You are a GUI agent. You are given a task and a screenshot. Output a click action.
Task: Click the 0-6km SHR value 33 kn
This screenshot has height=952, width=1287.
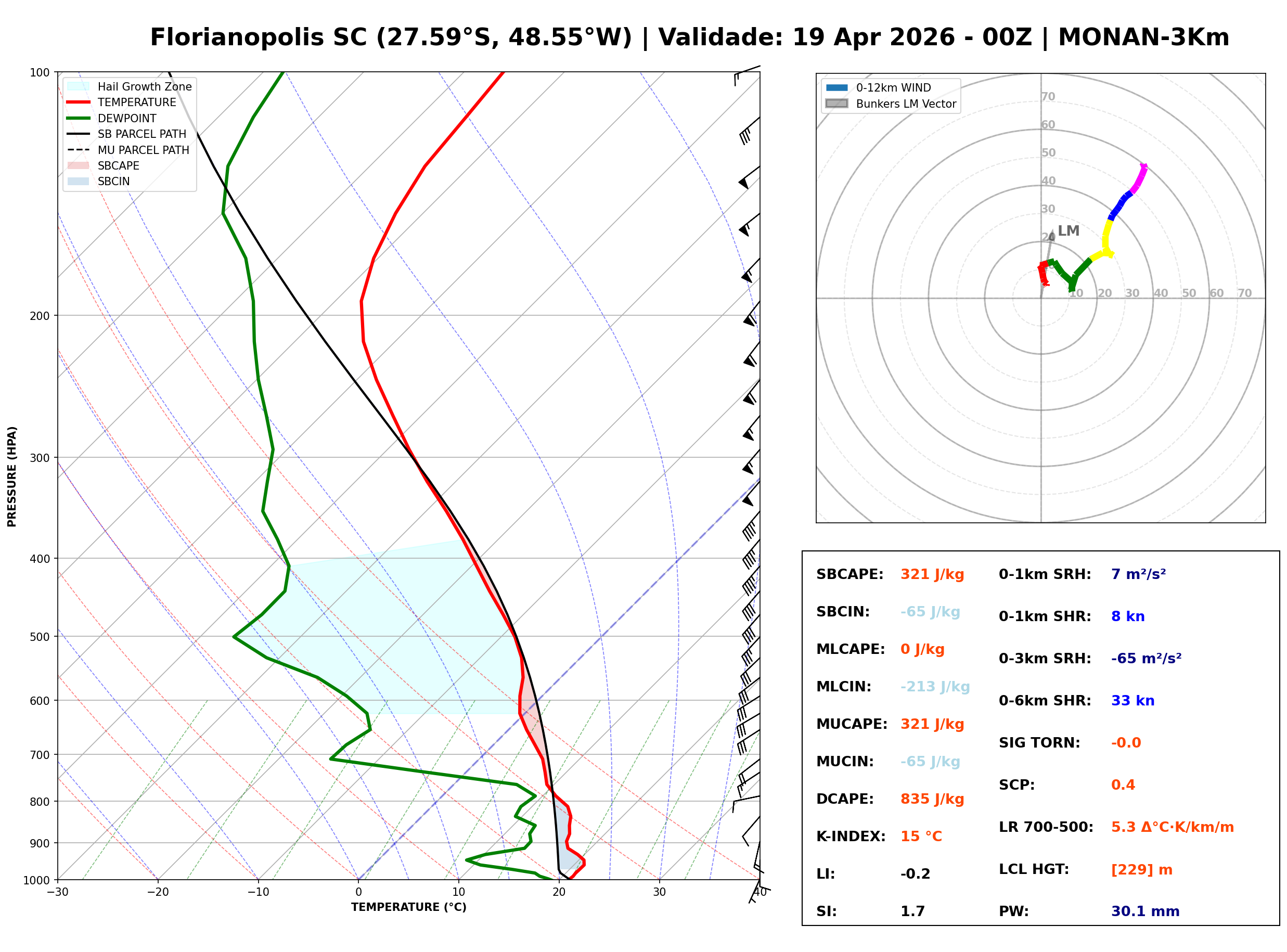(x=1133, y=701)
